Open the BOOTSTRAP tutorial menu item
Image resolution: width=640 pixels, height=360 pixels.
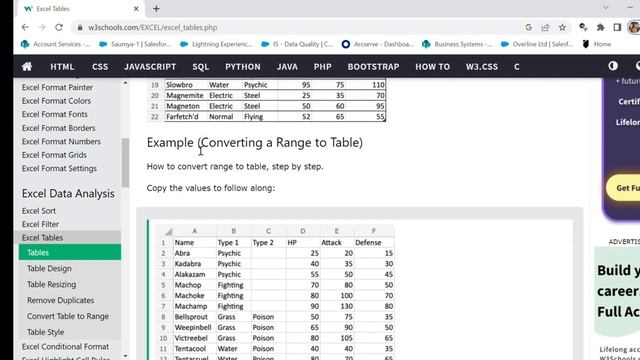pyautogui.click(x=373, y=67)
